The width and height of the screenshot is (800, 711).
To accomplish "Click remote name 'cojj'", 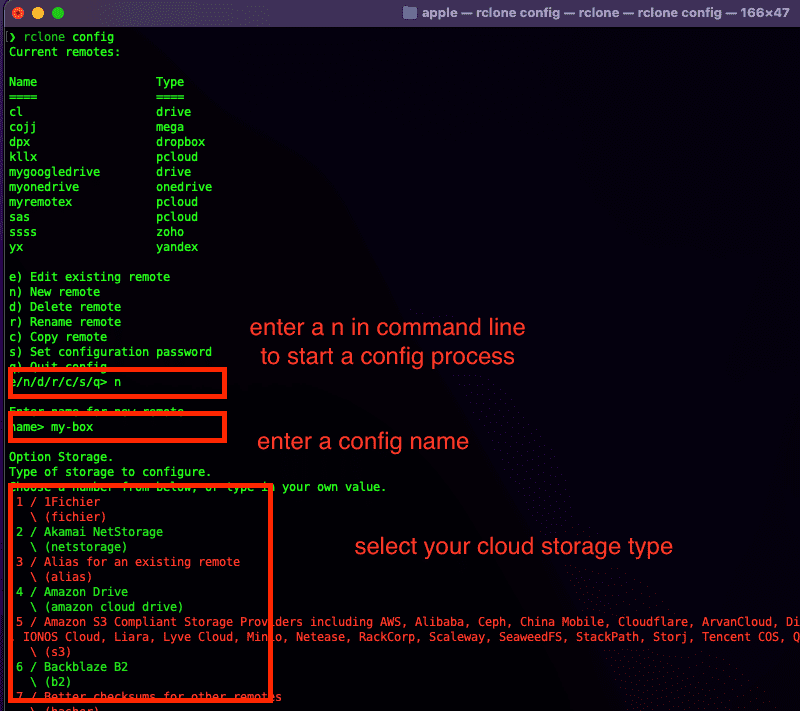I will pos(22,127).
